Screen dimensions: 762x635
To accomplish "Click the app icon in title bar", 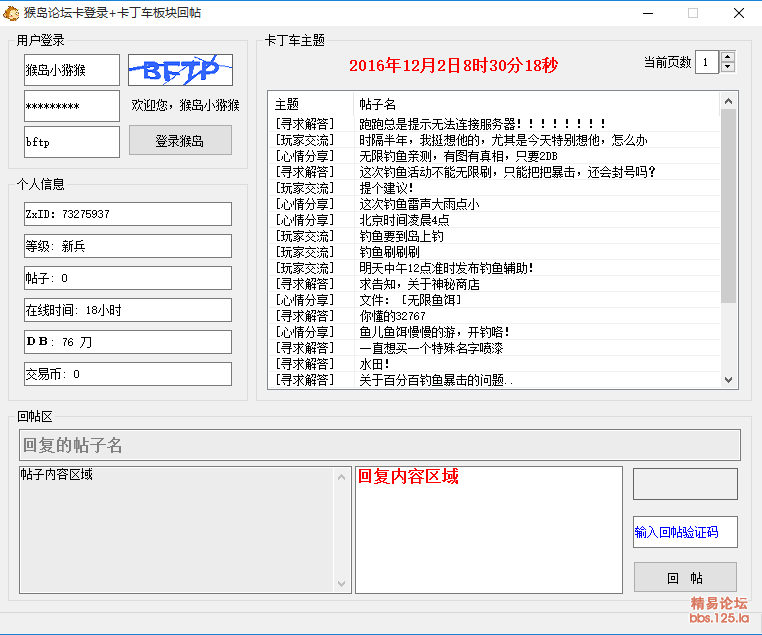I will (13, 13).
